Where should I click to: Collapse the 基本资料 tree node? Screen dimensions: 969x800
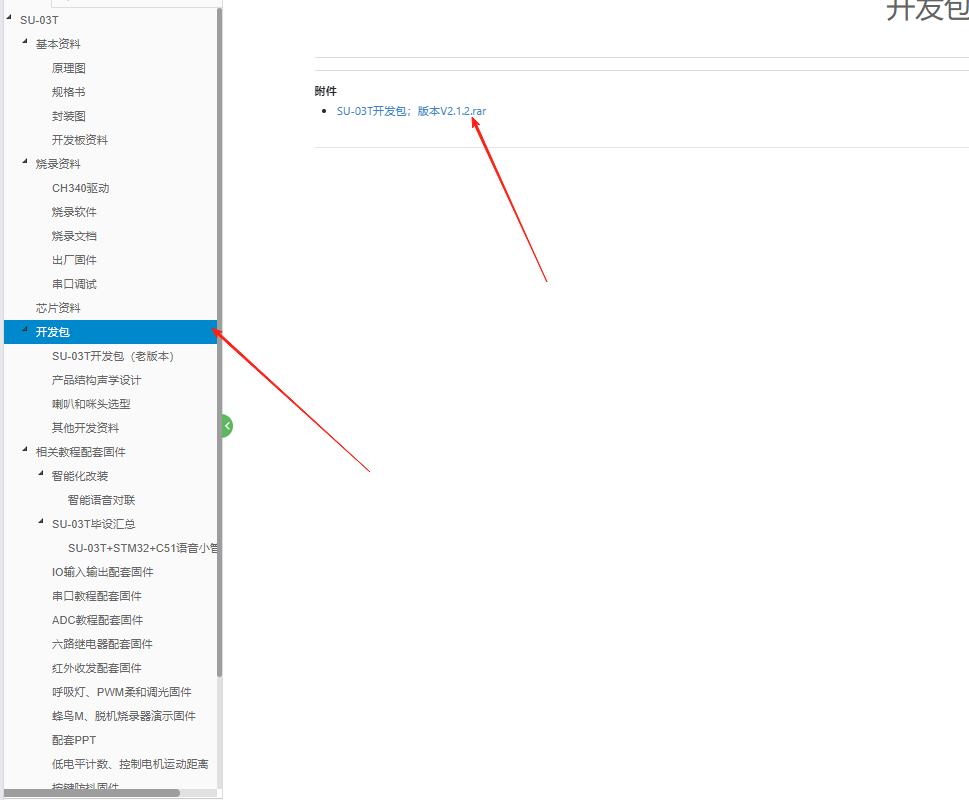(x=25, y=42)
